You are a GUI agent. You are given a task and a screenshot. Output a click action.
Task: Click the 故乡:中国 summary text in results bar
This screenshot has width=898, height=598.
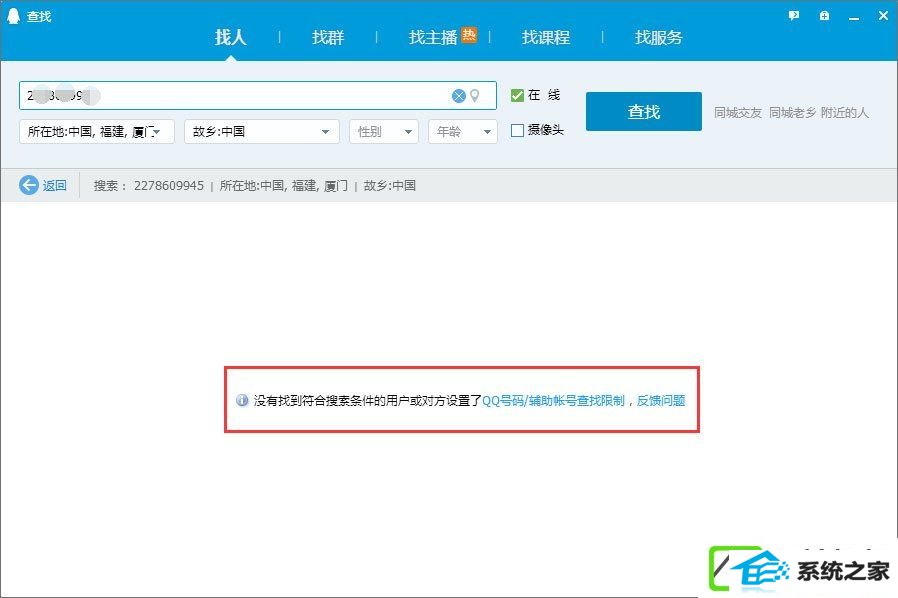tap(389, 186)
